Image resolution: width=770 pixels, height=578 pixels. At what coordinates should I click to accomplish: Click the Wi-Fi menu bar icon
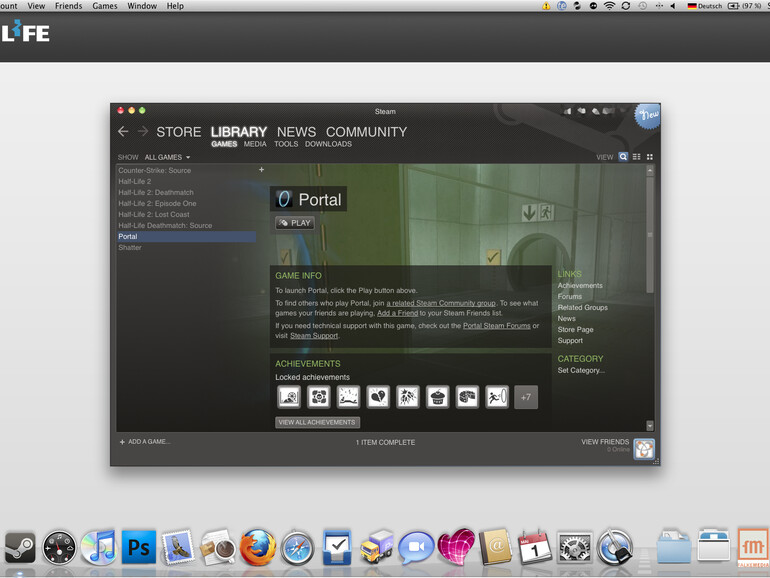[x=609, y=6]
